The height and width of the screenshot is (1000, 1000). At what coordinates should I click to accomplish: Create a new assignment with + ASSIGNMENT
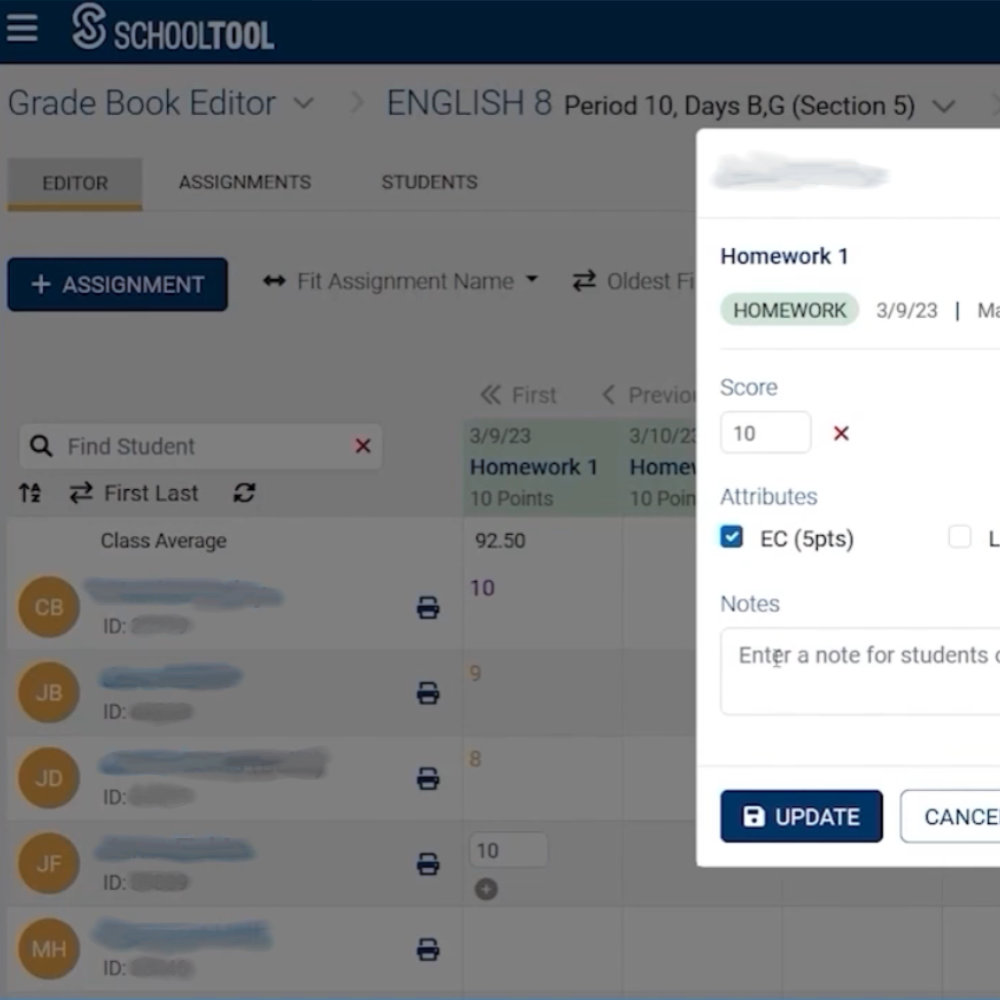[x=117, y=284]
